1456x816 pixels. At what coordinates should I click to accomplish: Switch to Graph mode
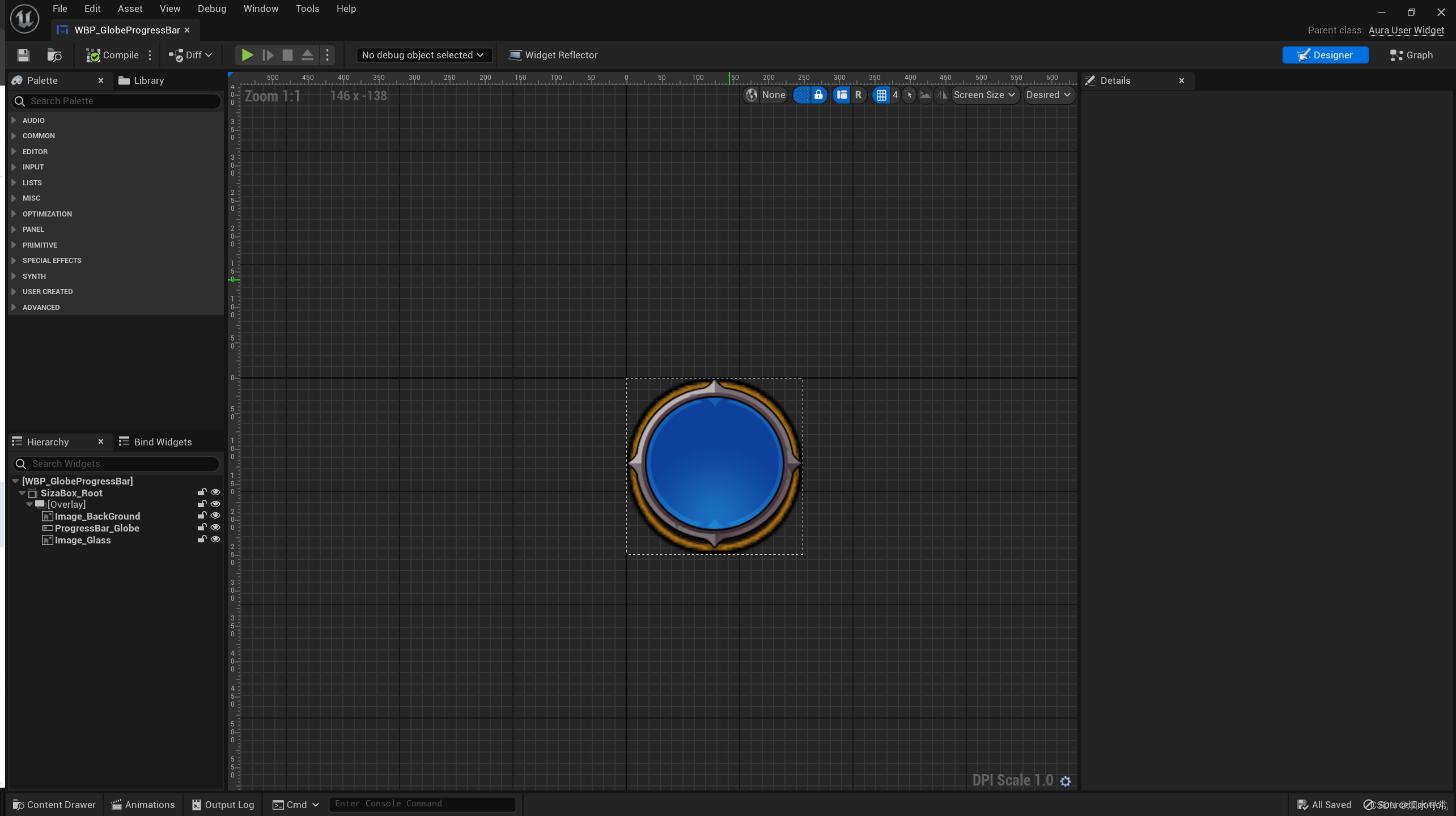(1411, 55)
